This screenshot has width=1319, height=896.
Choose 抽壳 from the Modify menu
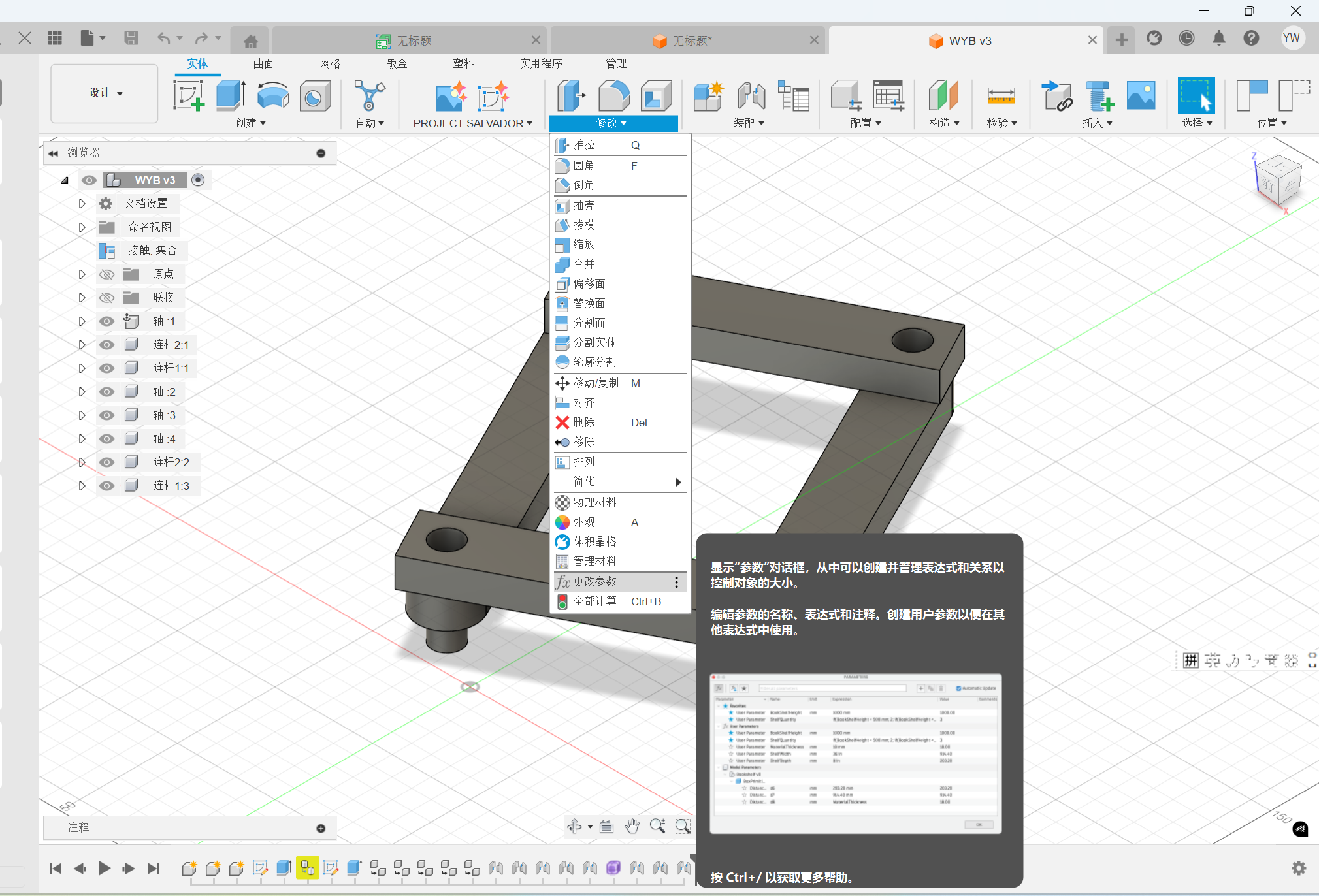[621, 206]
